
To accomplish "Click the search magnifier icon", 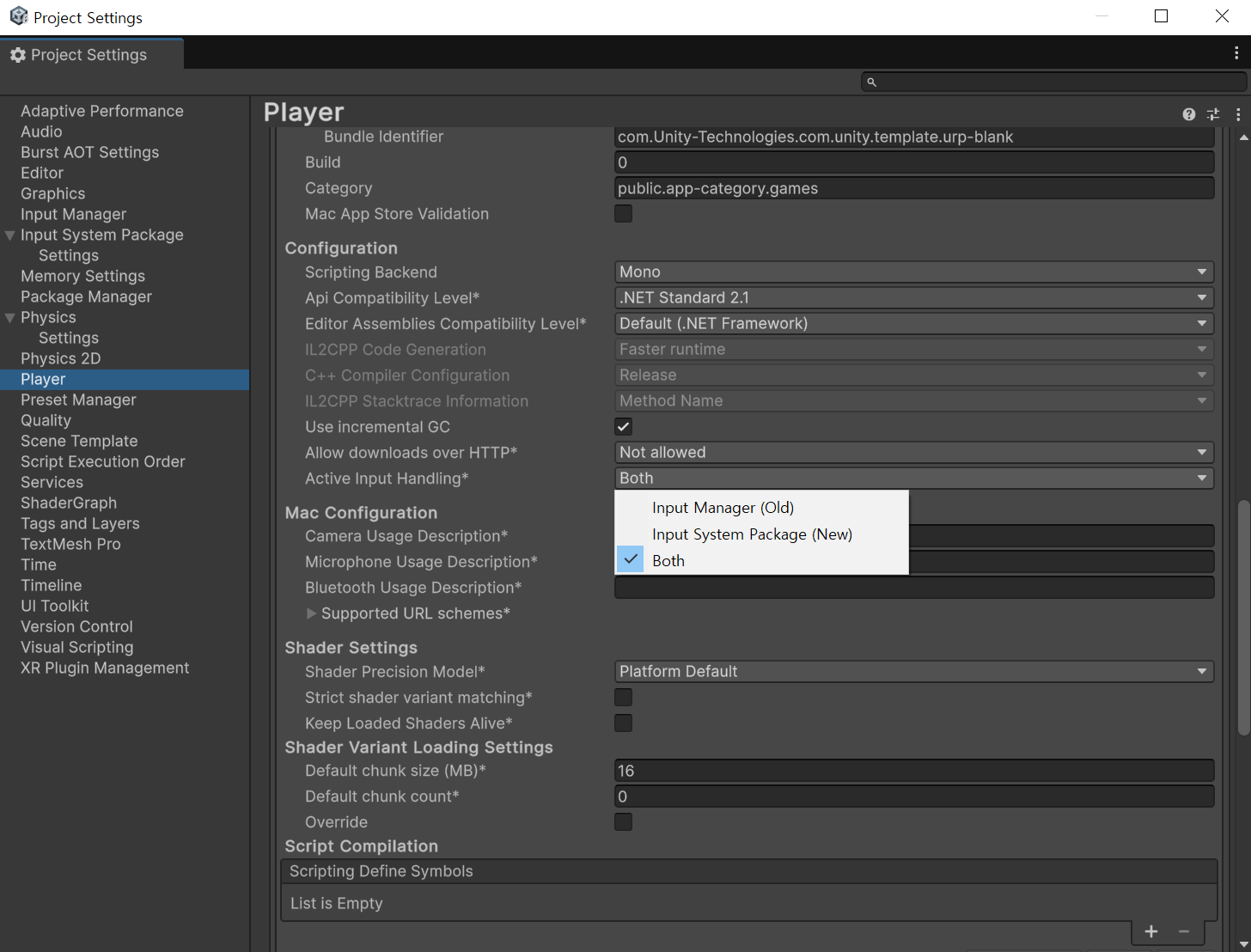I will [x=871, y=82].
